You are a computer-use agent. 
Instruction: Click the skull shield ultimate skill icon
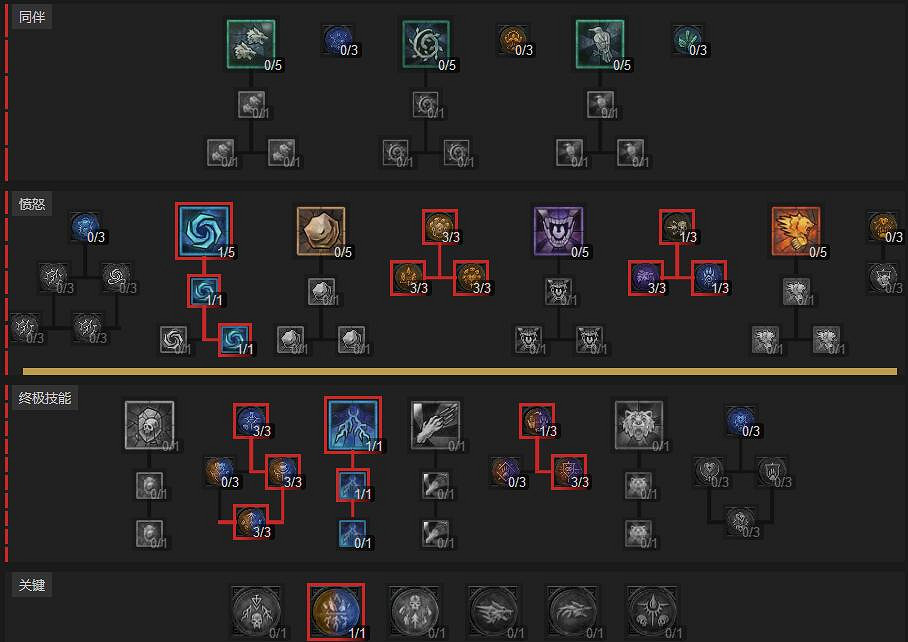[x=149, y=425]
